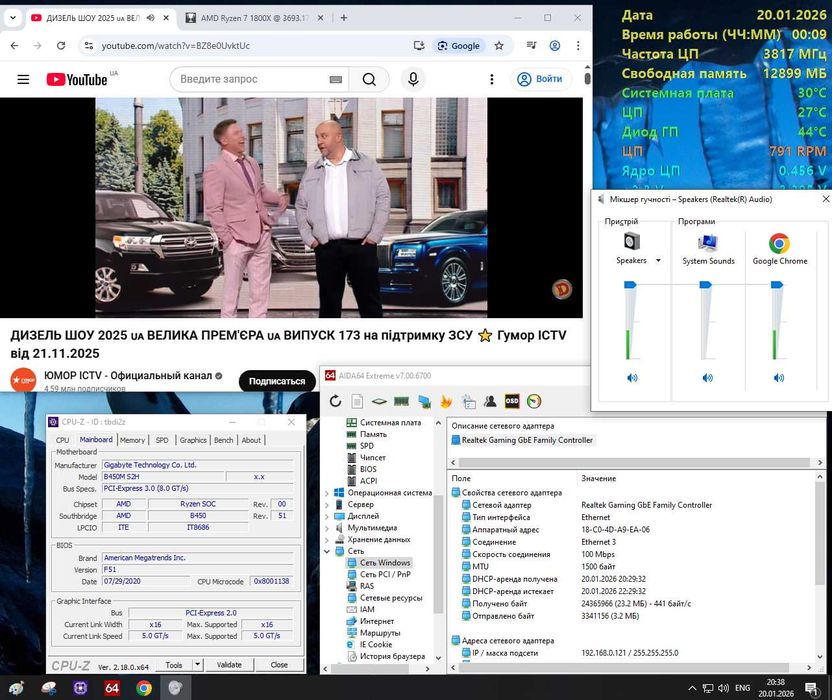The width and height of the screenshot is (832, 700).
Task: Click the OSD panel icon in AIDA64
Action: 512,401
